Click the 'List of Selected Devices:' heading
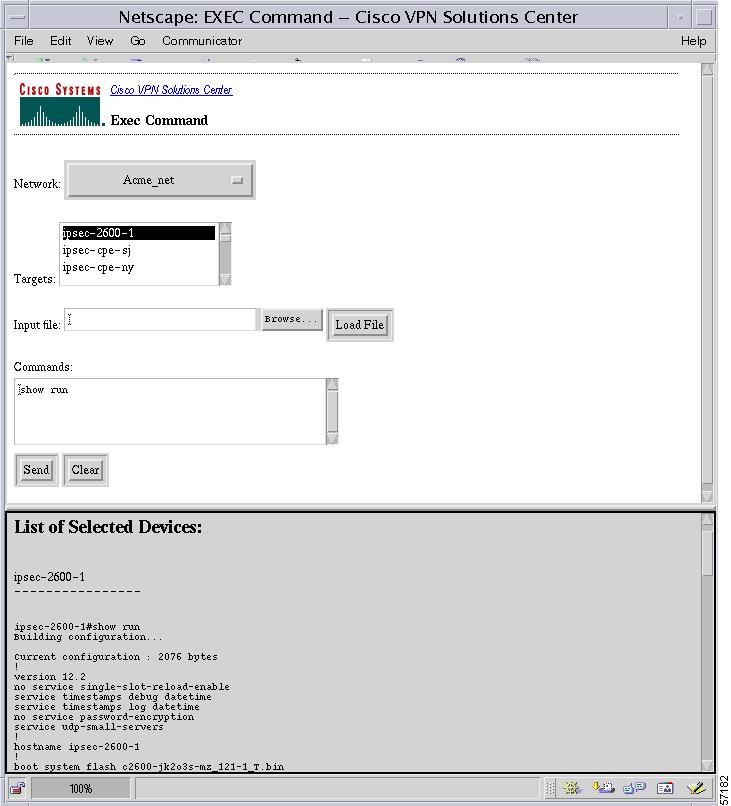This screenshot has height=806, width=731. [108, 527]
